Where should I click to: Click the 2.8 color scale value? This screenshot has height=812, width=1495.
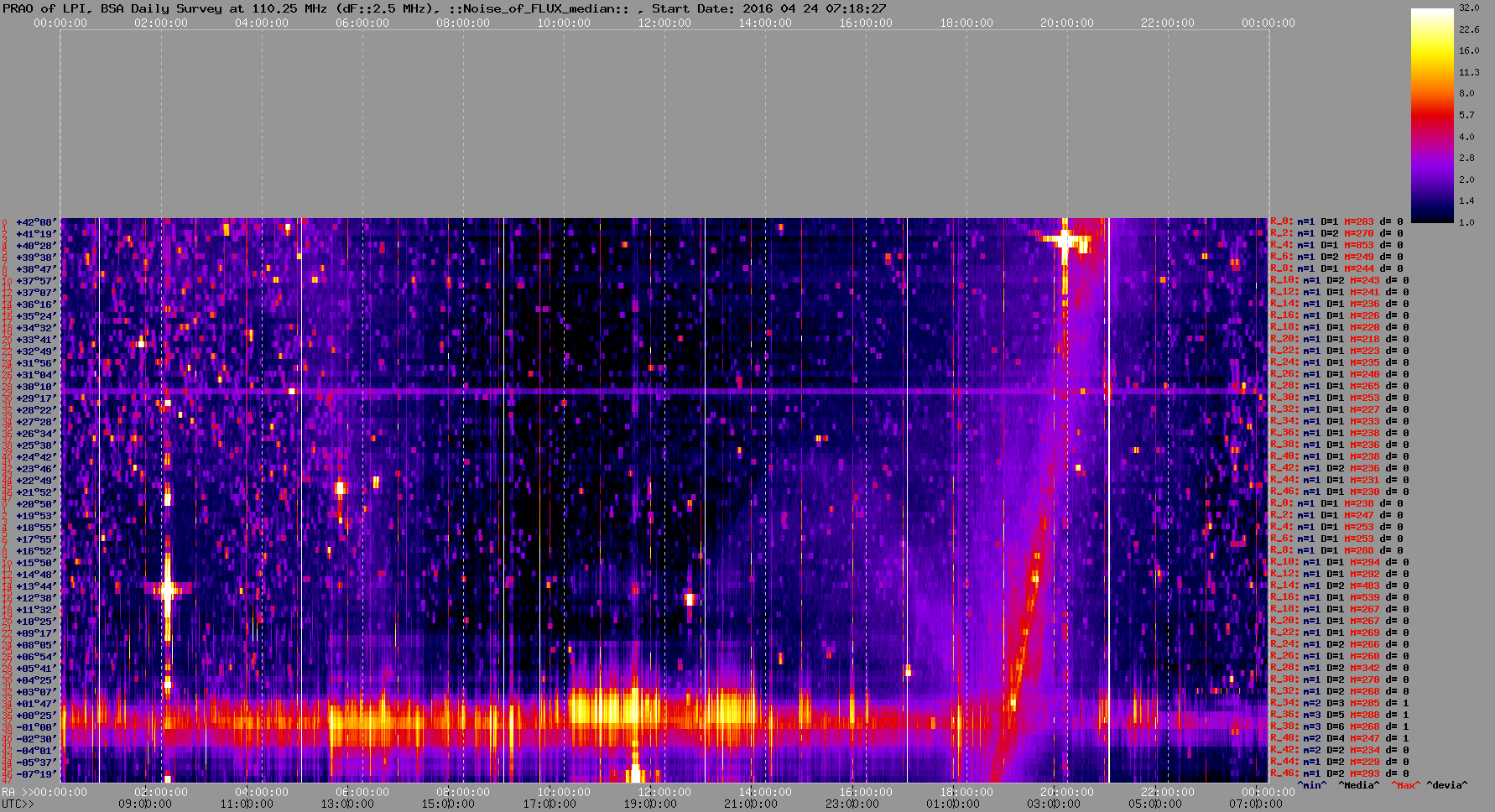pyautogui.click(x=1466, y=158)
